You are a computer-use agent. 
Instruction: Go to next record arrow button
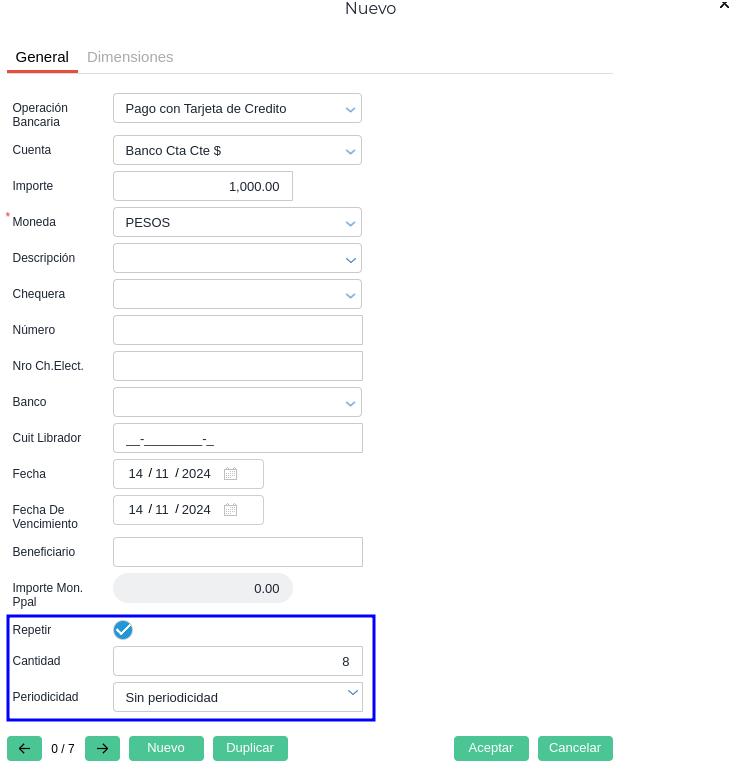(102, 748)
